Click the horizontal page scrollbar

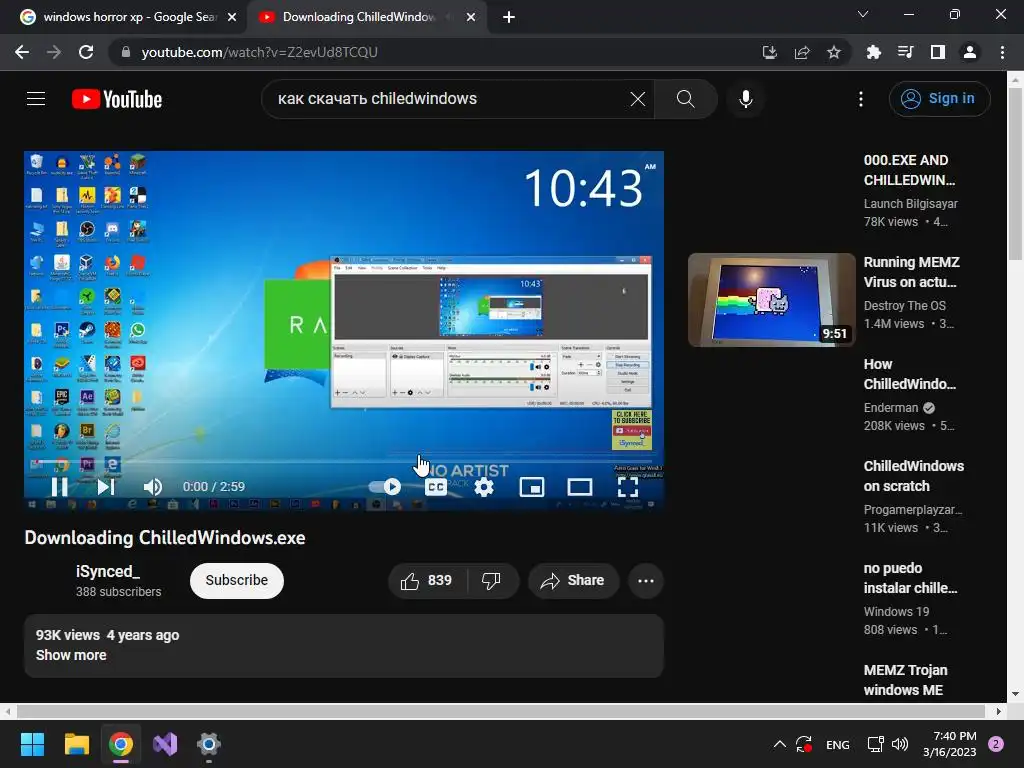tap(500, 711)
